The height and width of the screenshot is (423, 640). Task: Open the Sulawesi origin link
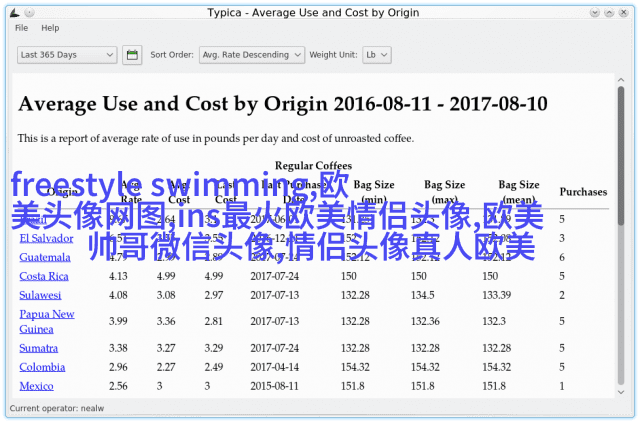point(40,295)
